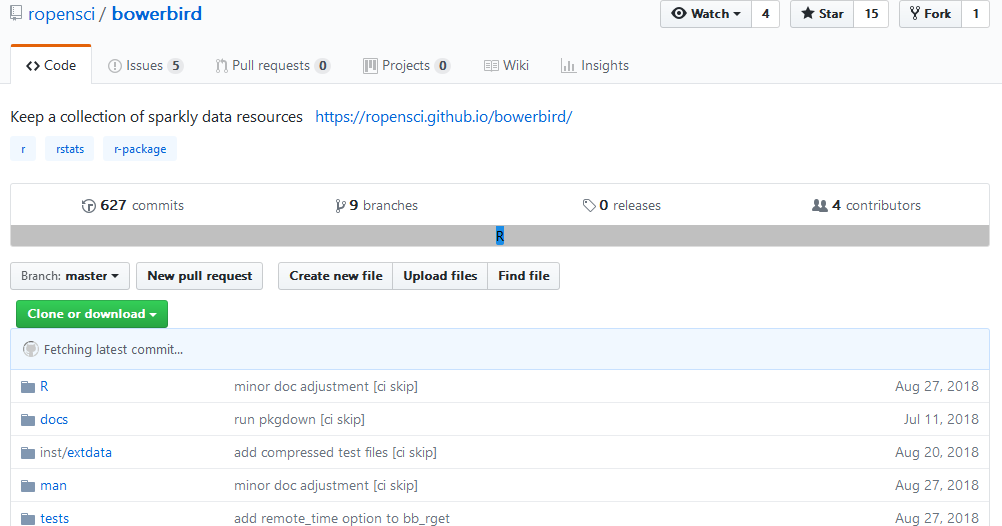Click the New pull request button
This screenshot has width=1002, height=526.
coord(199,276)
